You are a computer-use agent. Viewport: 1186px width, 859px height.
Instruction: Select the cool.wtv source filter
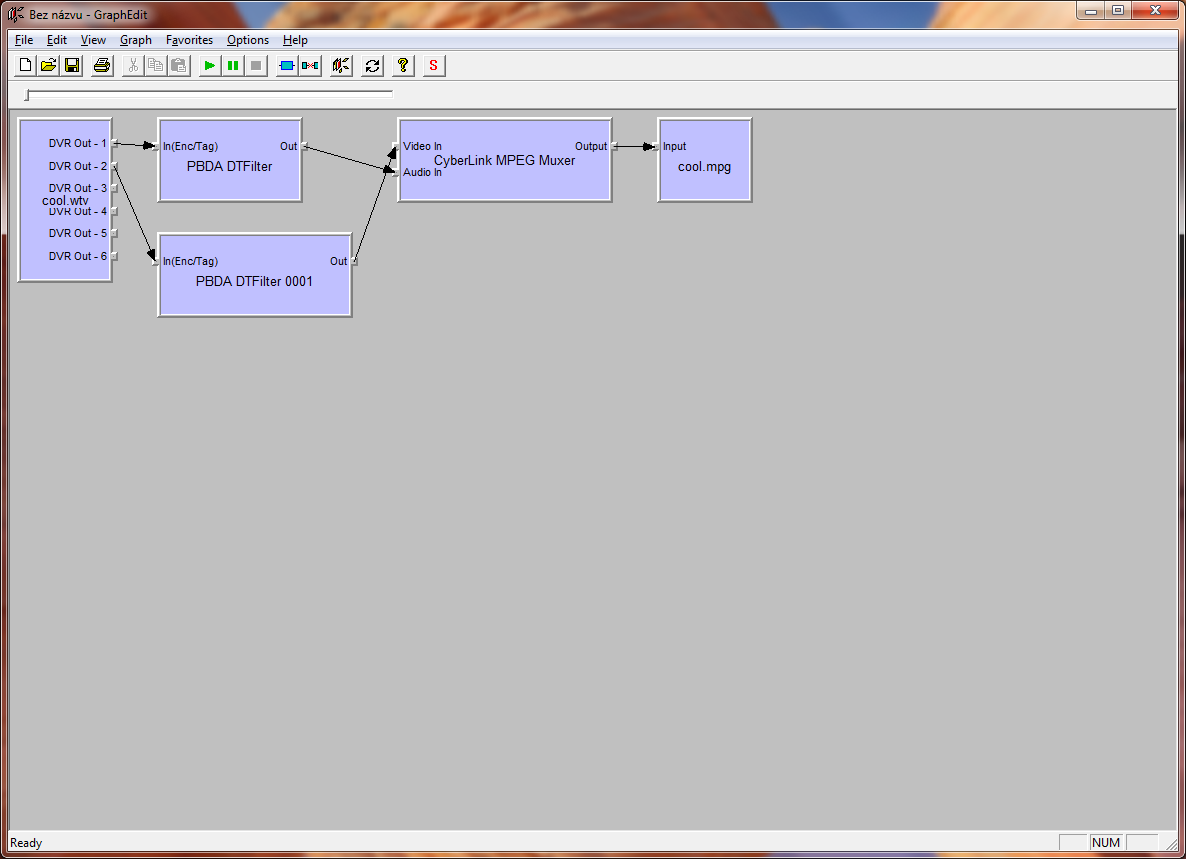tap(65, 200)
